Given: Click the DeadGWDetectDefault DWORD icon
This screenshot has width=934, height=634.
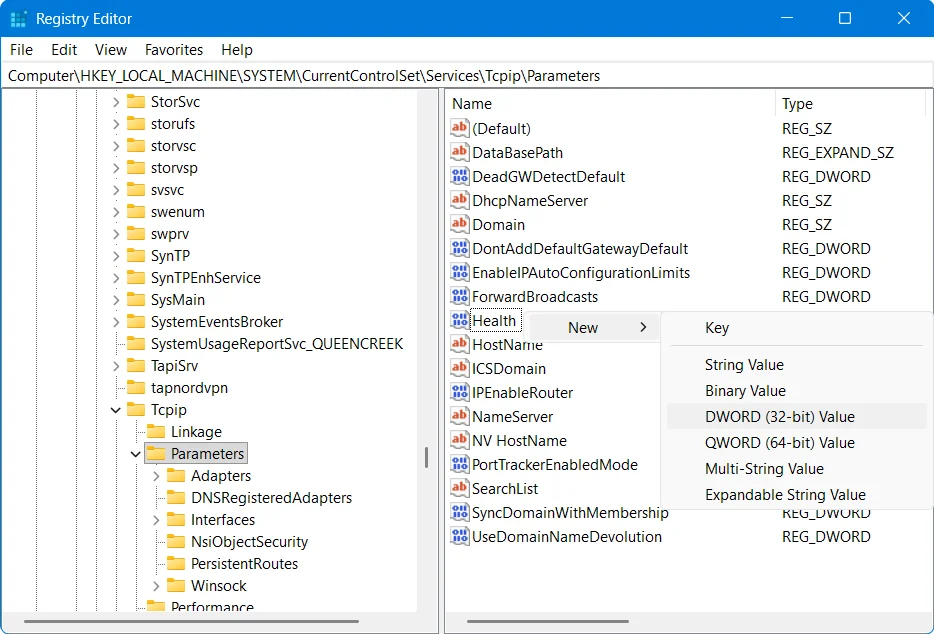Looking at the screenshot, I should click(459, 176).
